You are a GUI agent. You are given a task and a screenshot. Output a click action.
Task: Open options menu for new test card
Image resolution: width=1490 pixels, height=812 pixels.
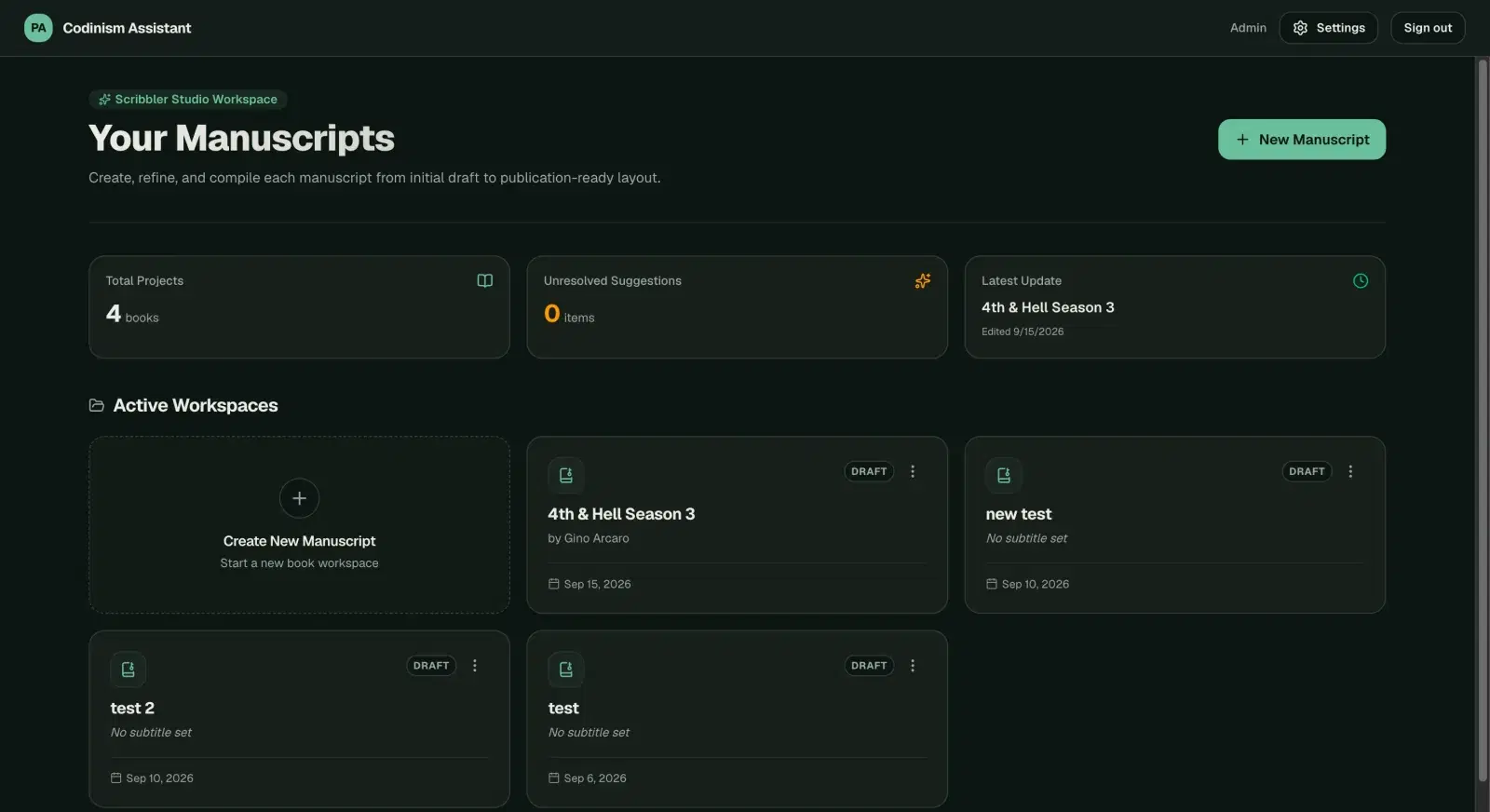click(1350, 471)
